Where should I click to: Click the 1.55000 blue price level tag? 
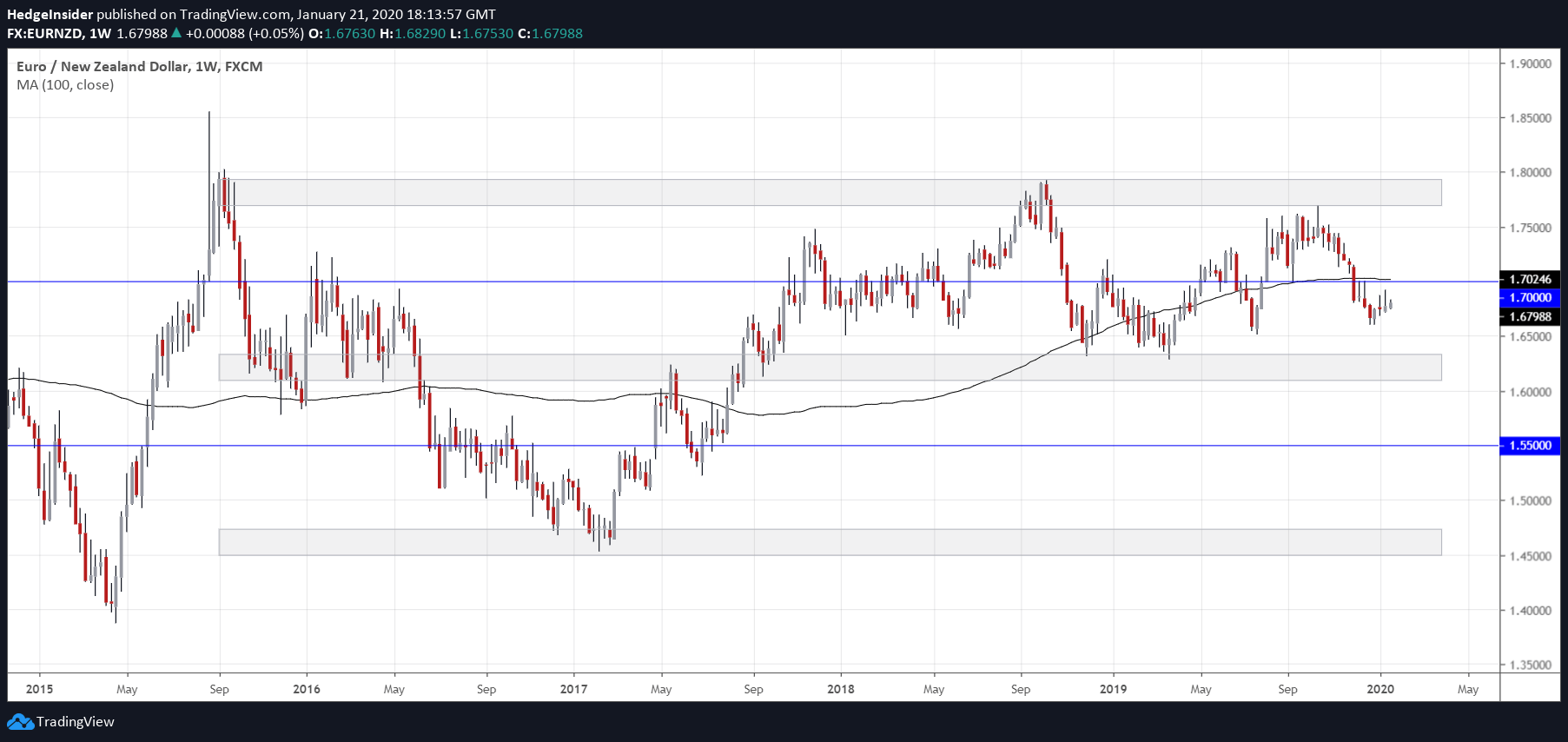click(1530, 446)
